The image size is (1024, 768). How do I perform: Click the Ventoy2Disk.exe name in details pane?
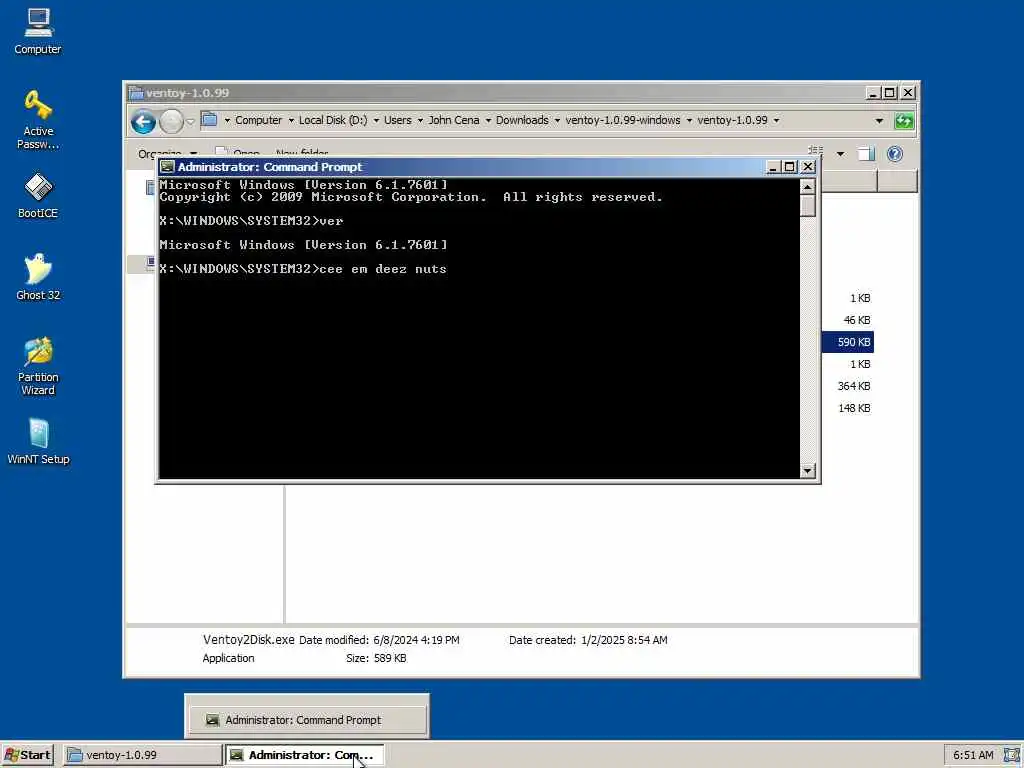[x=248, y=640]
